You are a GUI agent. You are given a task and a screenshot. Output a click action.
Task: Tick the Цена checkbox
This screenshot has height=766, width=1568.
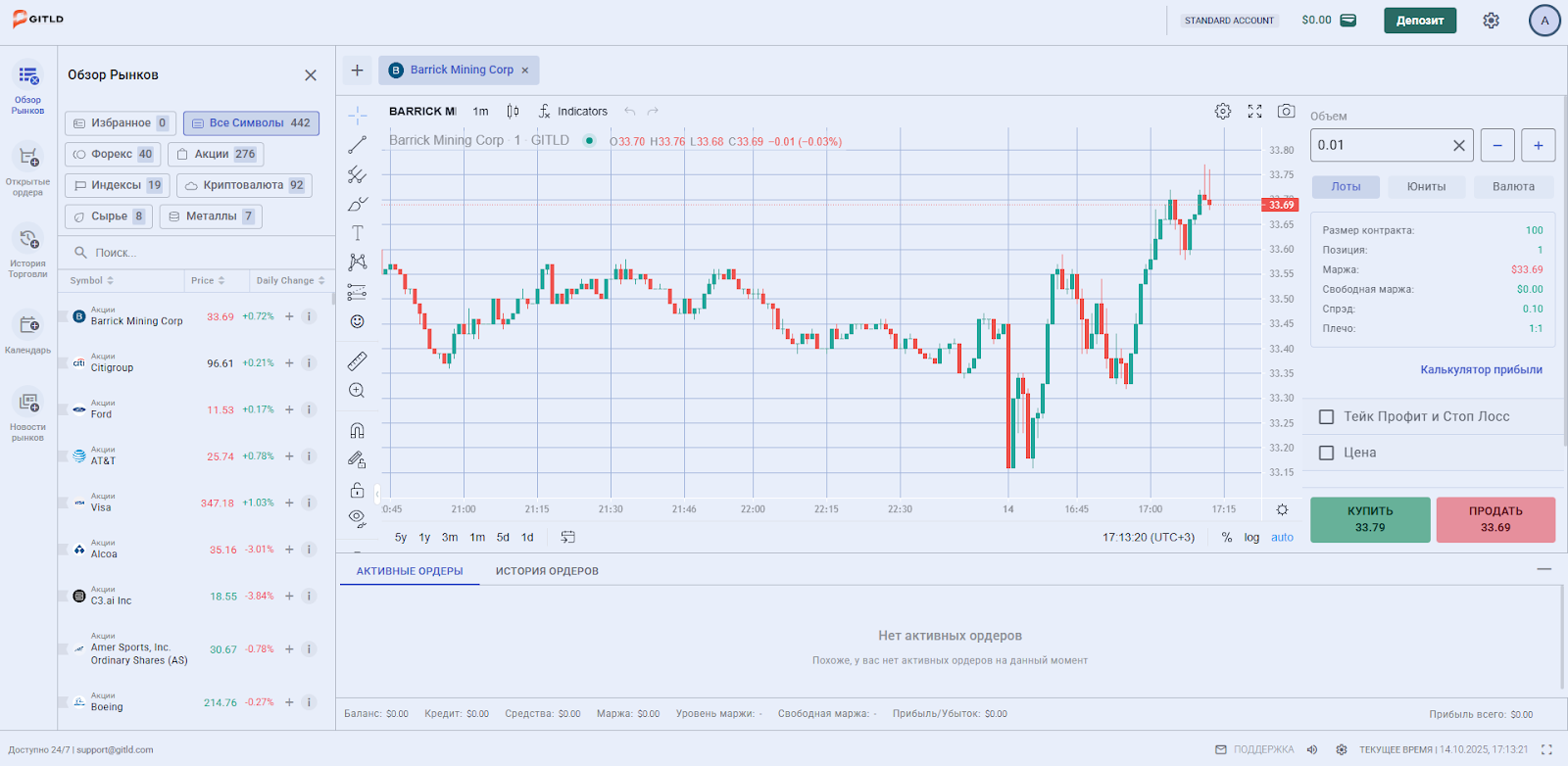pyautogui.click(x=1327, y=454)
